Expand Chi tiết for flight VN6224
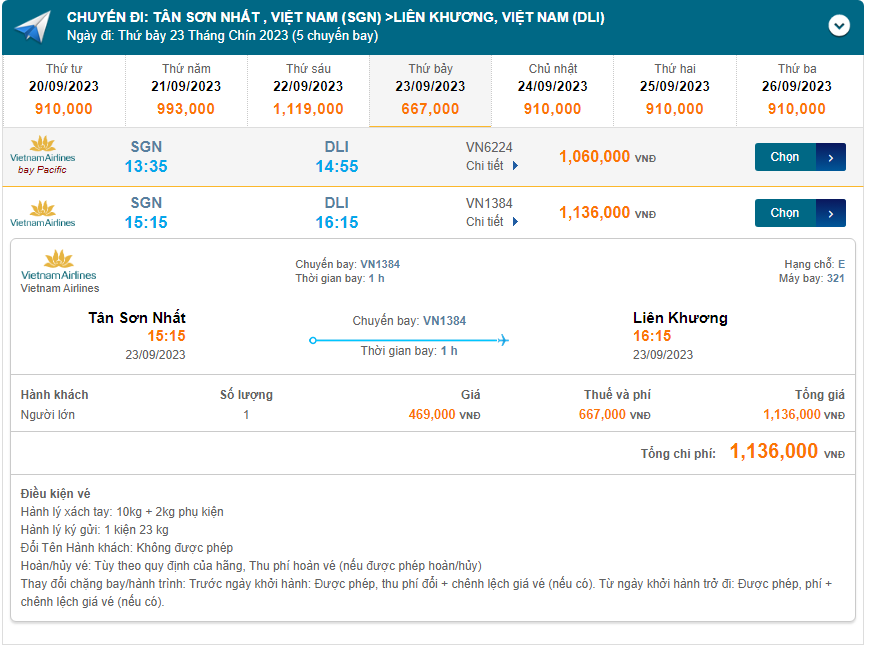871x653 pixels. [492, 166]
